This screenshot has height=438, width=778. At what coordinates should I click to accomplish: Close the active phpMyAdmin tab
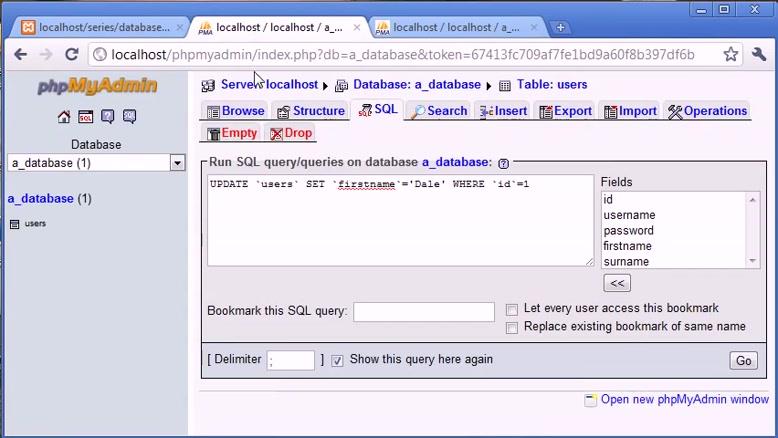[357, 28]
